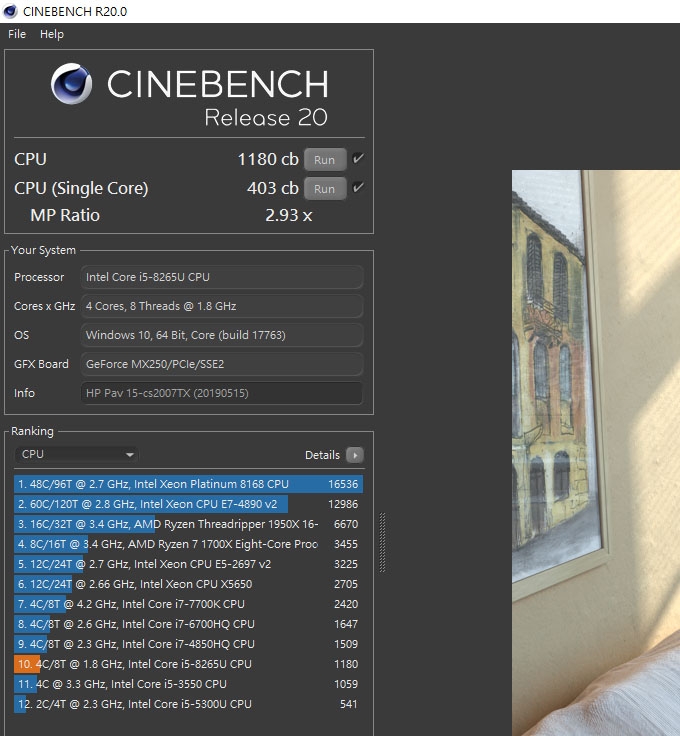The image size is (680, 736).
Task: Expand ranking Details arrow button
Action: [355, 455]
